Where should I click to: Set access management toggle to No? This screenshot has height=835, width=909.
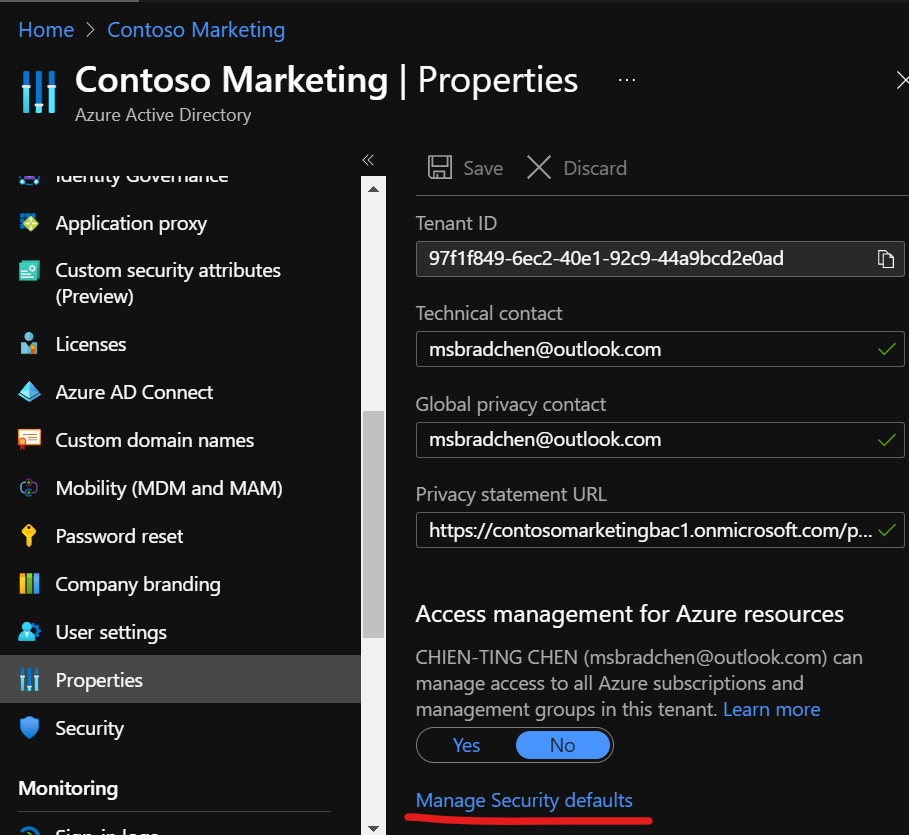click(562, 745)
